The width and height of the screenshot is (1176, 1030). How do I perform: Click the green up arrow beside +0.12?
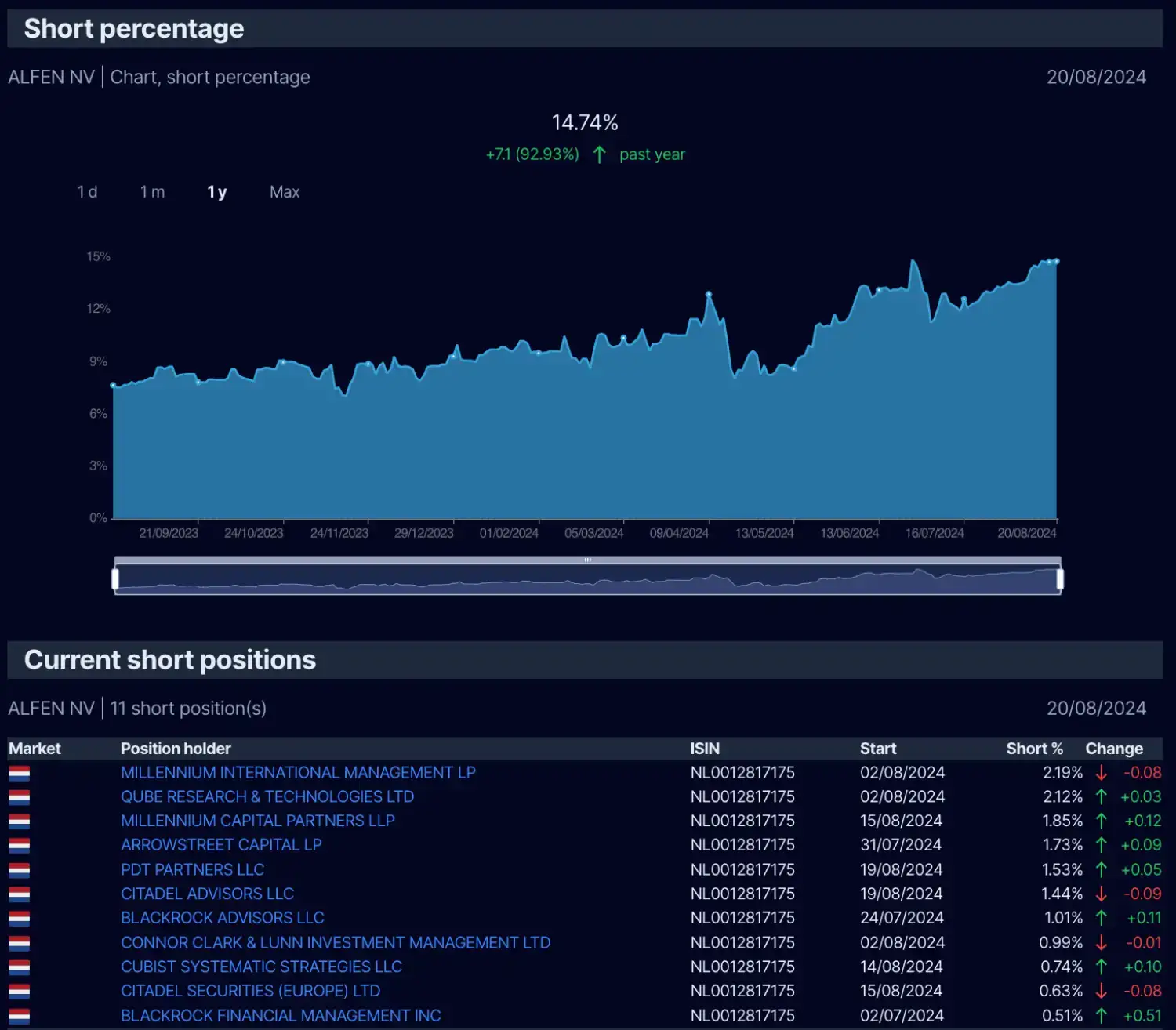coord(1102,821)
